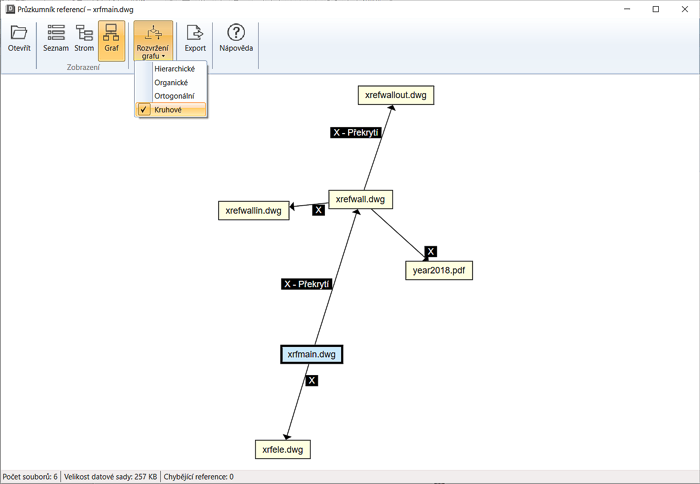Click the X label above year2018.pdf
This screenshot has width=700, height=484.
431,251
